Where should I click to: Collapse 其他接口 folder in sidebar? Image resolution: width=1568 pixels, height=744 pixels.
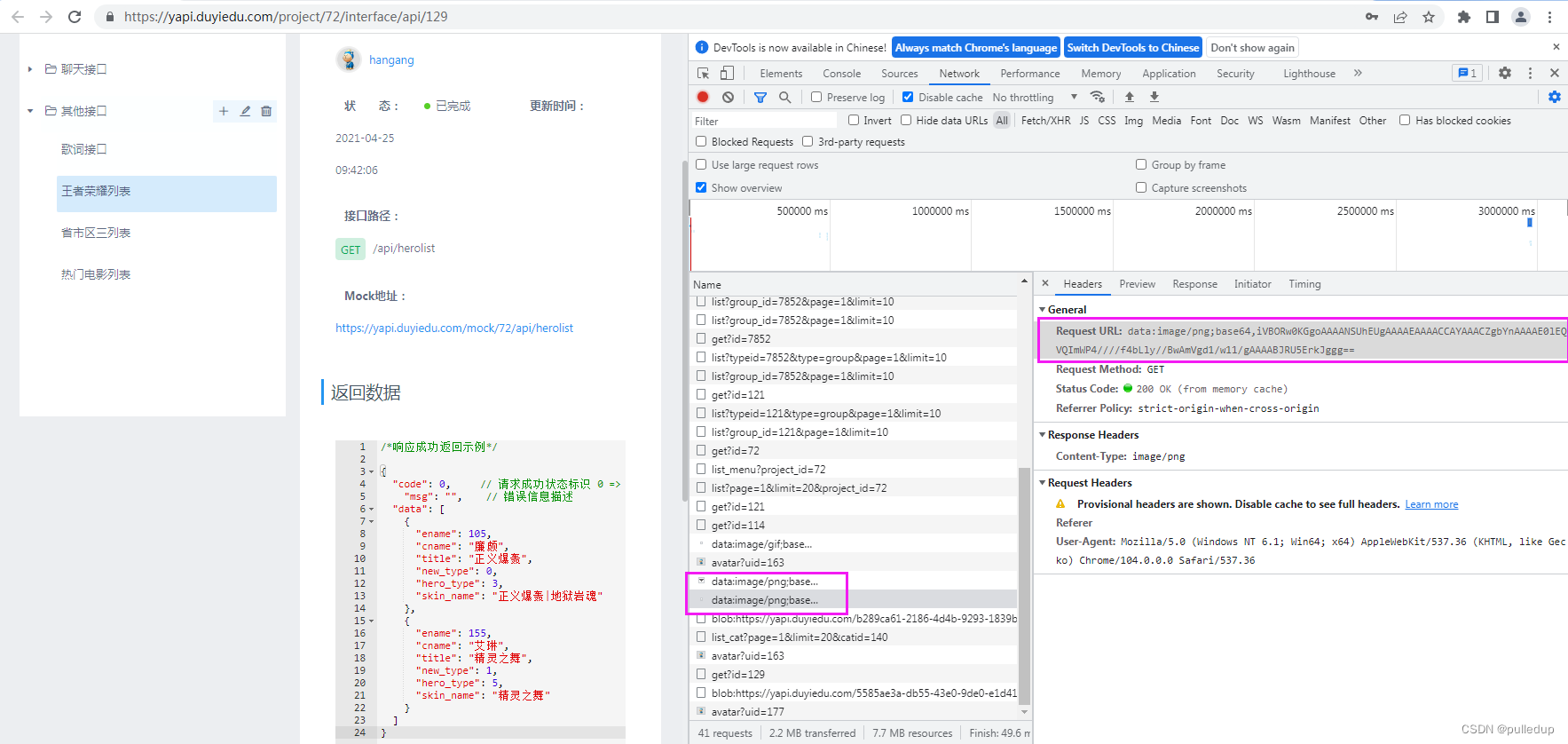pos(30,111)
